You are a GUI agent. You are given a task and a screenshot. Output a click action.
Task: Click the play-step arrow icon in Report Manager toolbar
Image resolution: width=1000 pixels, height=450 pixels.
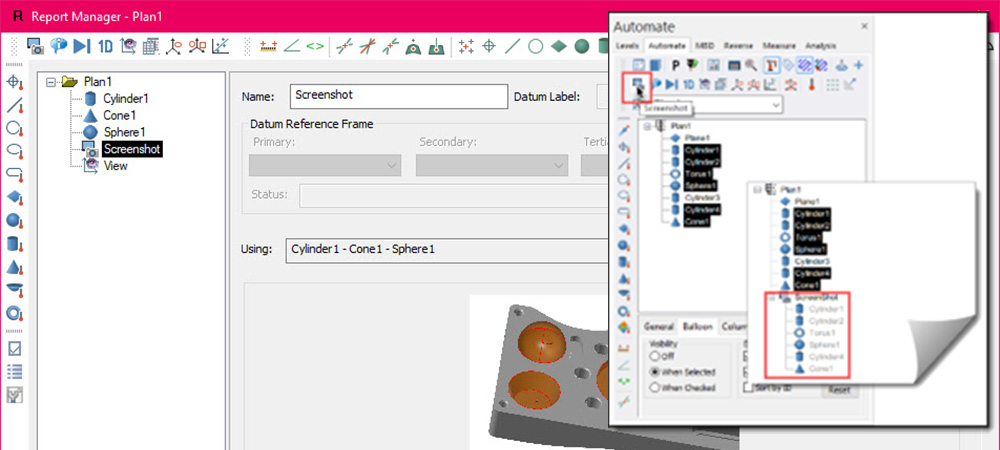(82, 46)
